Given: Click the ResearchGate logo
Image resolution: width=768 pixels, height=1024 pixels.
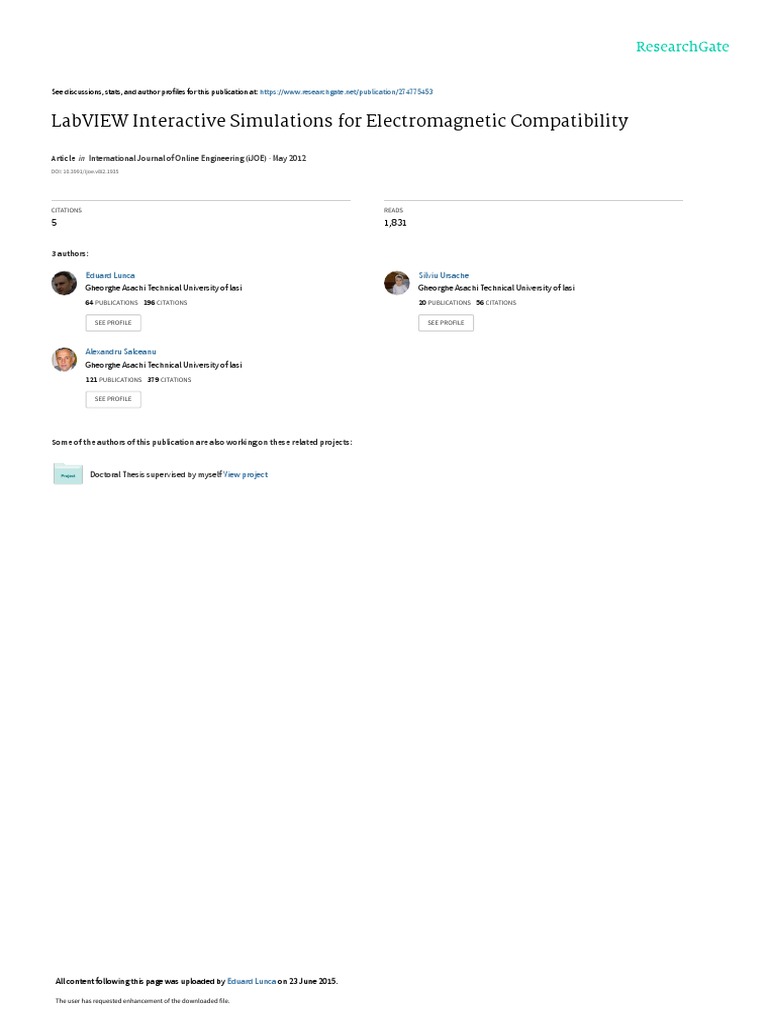Looking at the screenshot, I should [682, 46].
